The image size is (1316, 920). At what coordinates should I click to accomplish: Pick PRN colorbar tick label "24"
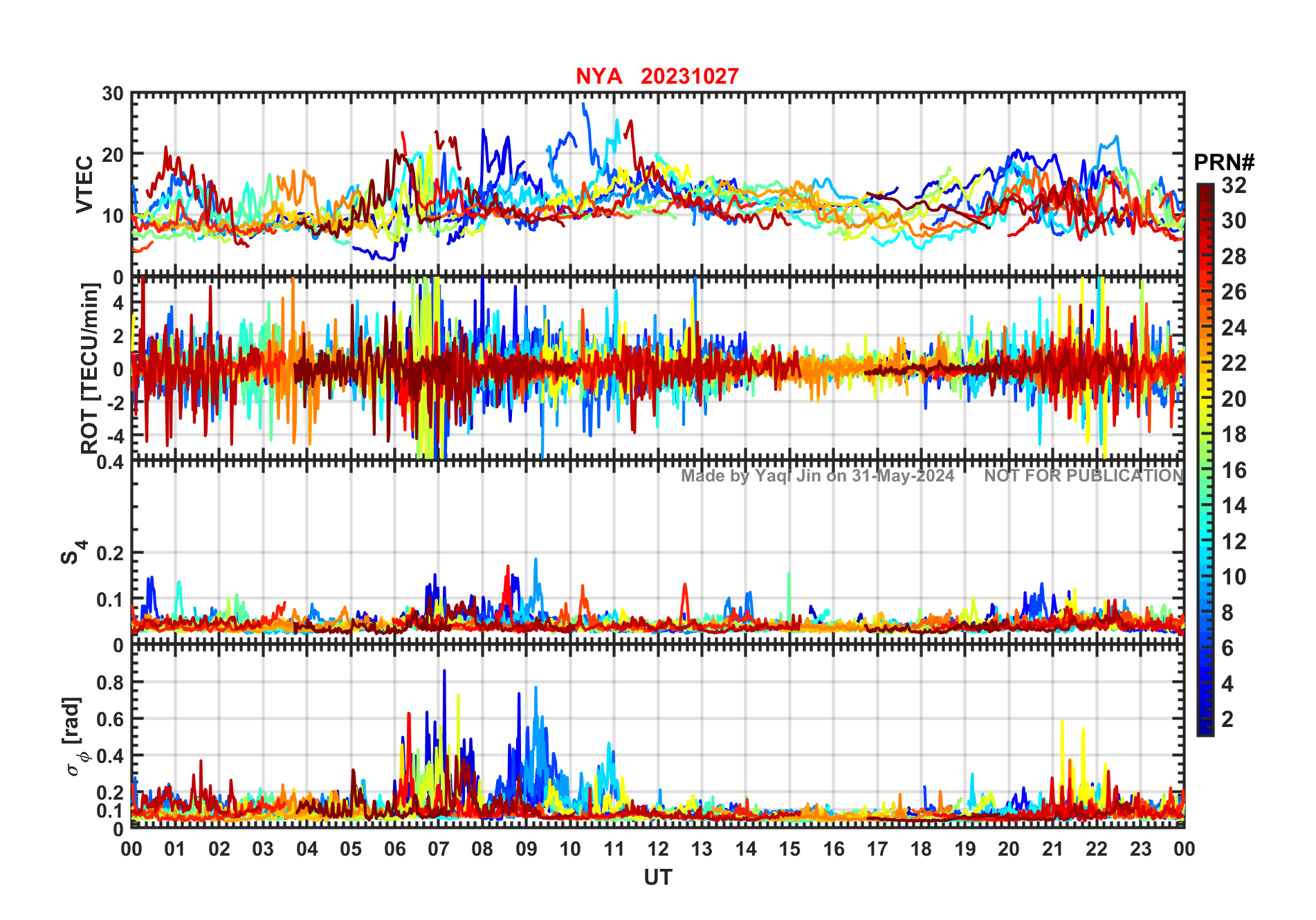click(x=1234, y=327)
